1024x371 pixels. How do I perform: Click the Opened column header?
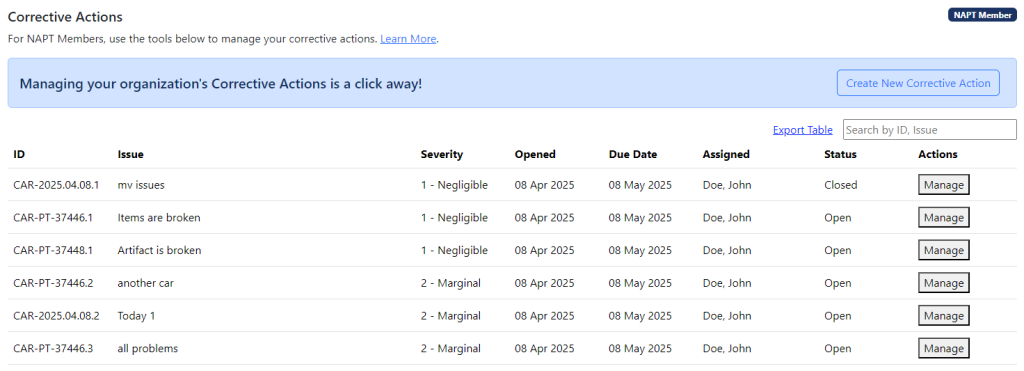tap(535, 155)
